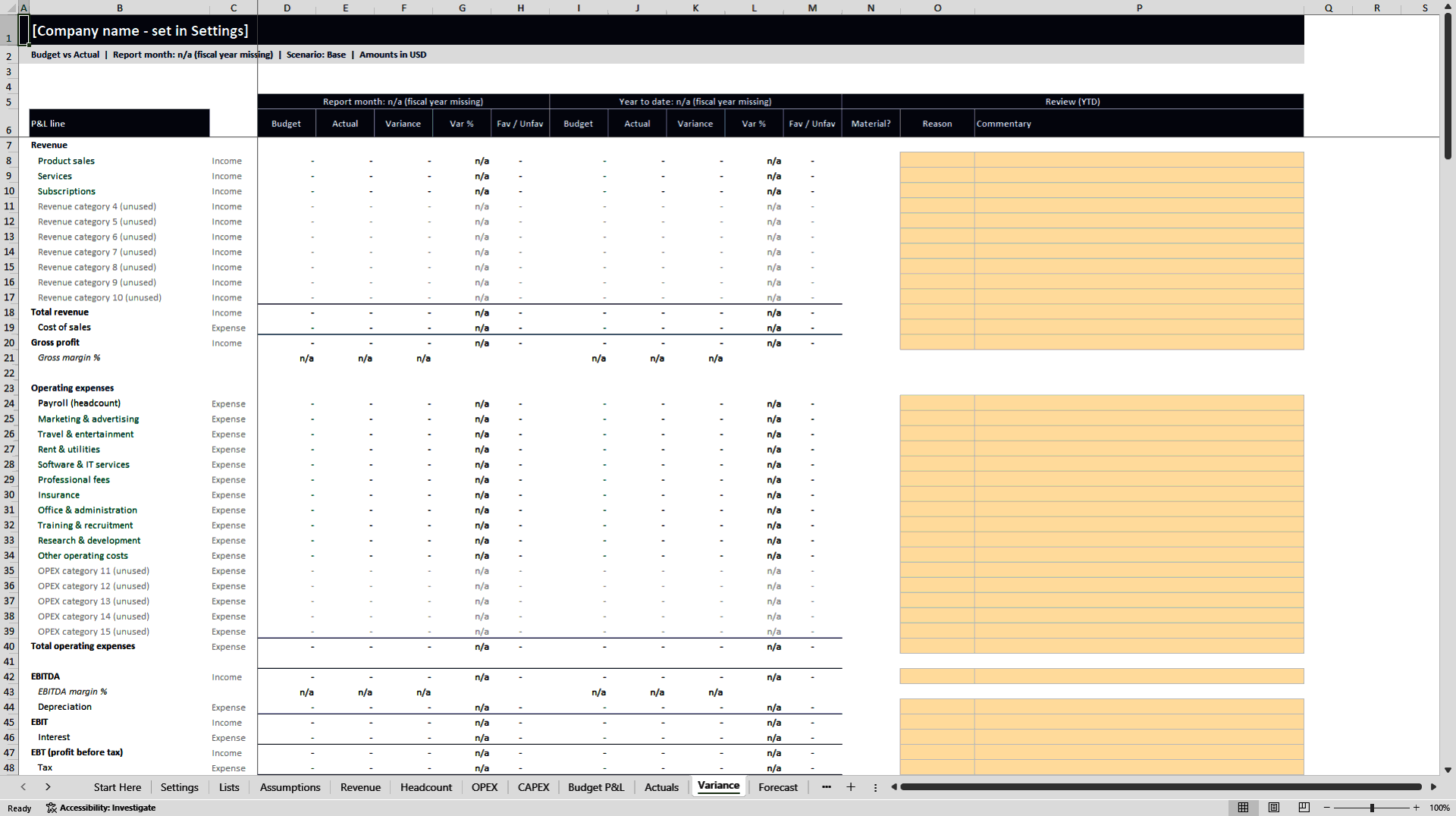Click the zoom in plus button
The width and height of the screenshot is (1456, 816).
[1416, 808]
